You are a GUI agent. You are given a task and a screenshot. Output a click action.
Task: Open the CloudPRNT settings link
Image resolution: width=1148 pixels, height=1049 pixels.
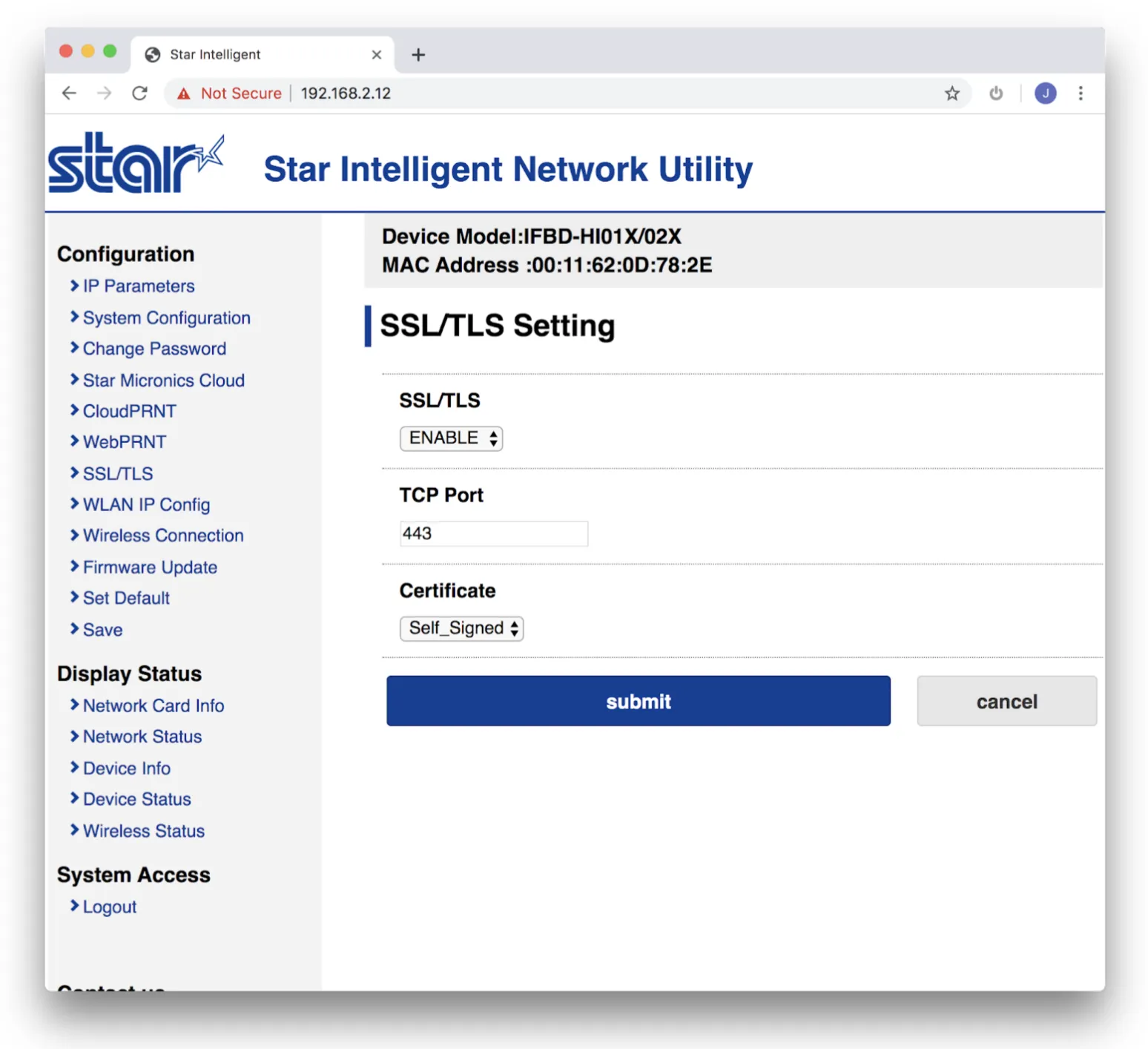click(130, 411)
